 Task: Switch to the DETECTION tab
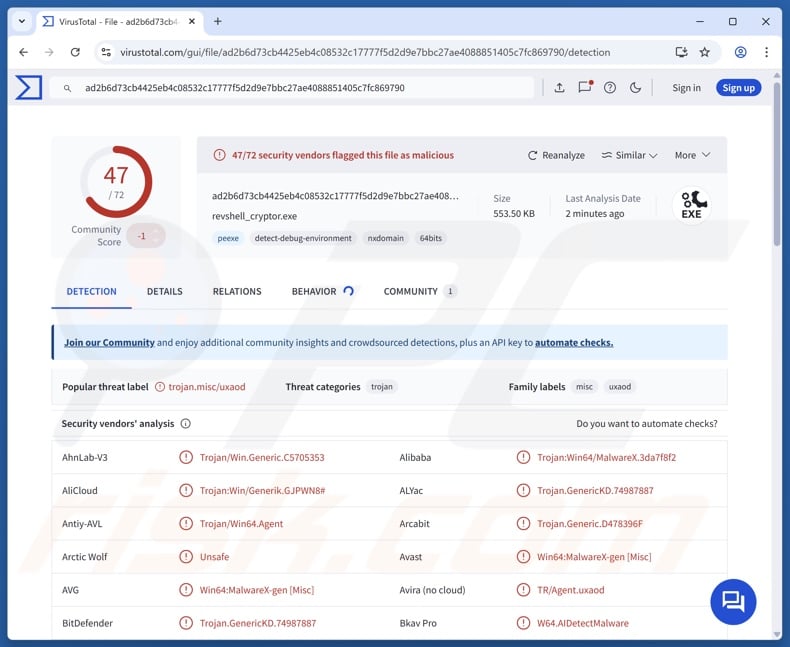91,291
